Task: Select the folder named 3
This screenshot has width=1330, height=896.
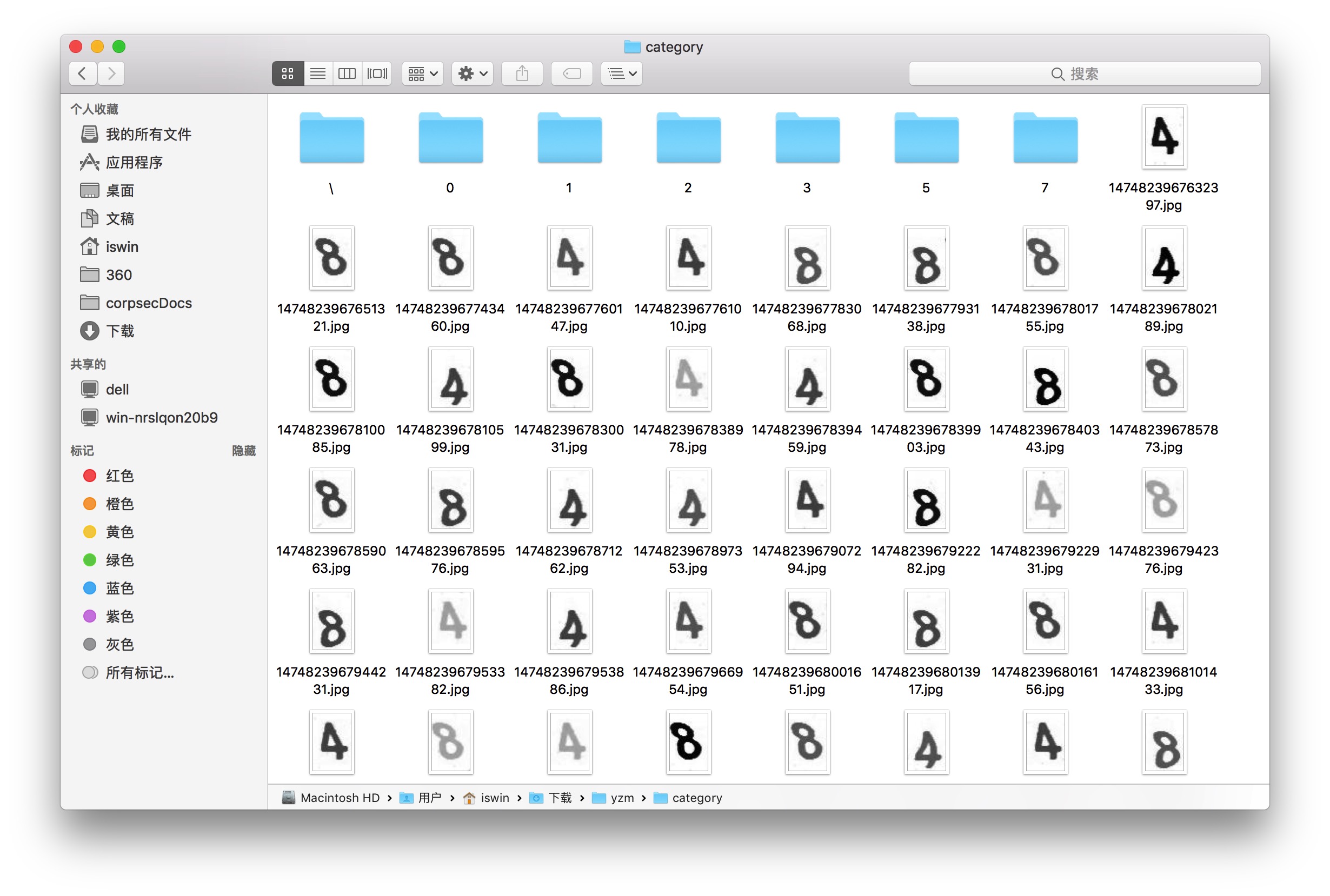Action: click(x=807, y=138)
